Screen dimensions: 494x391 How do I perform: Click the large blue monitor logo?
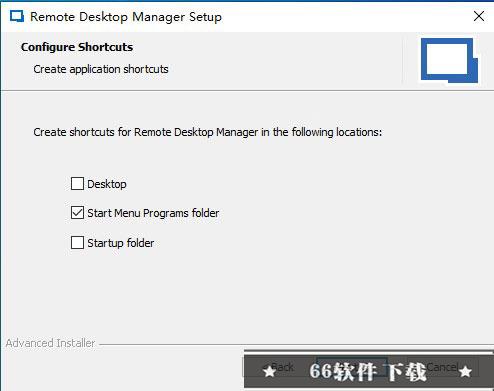(449, 60)
